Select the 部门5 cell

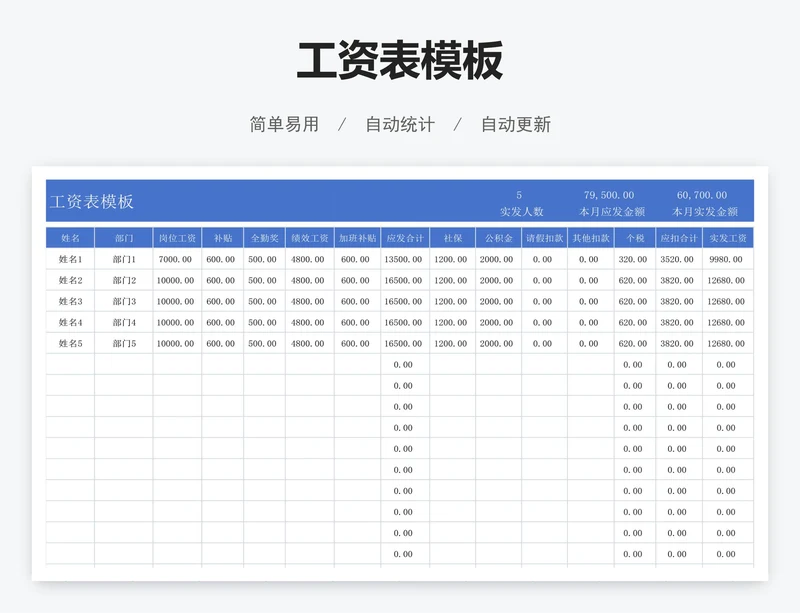[124, 344]
